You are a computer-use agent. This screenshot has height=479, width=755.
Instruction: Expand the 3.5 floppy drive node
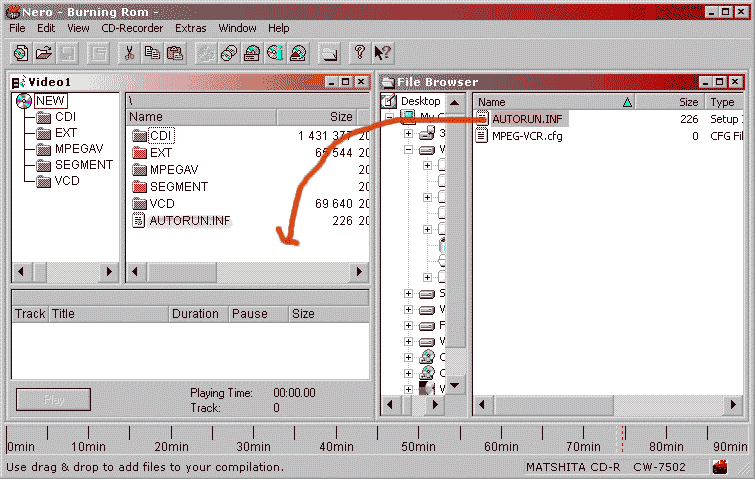tap(408, 133)
